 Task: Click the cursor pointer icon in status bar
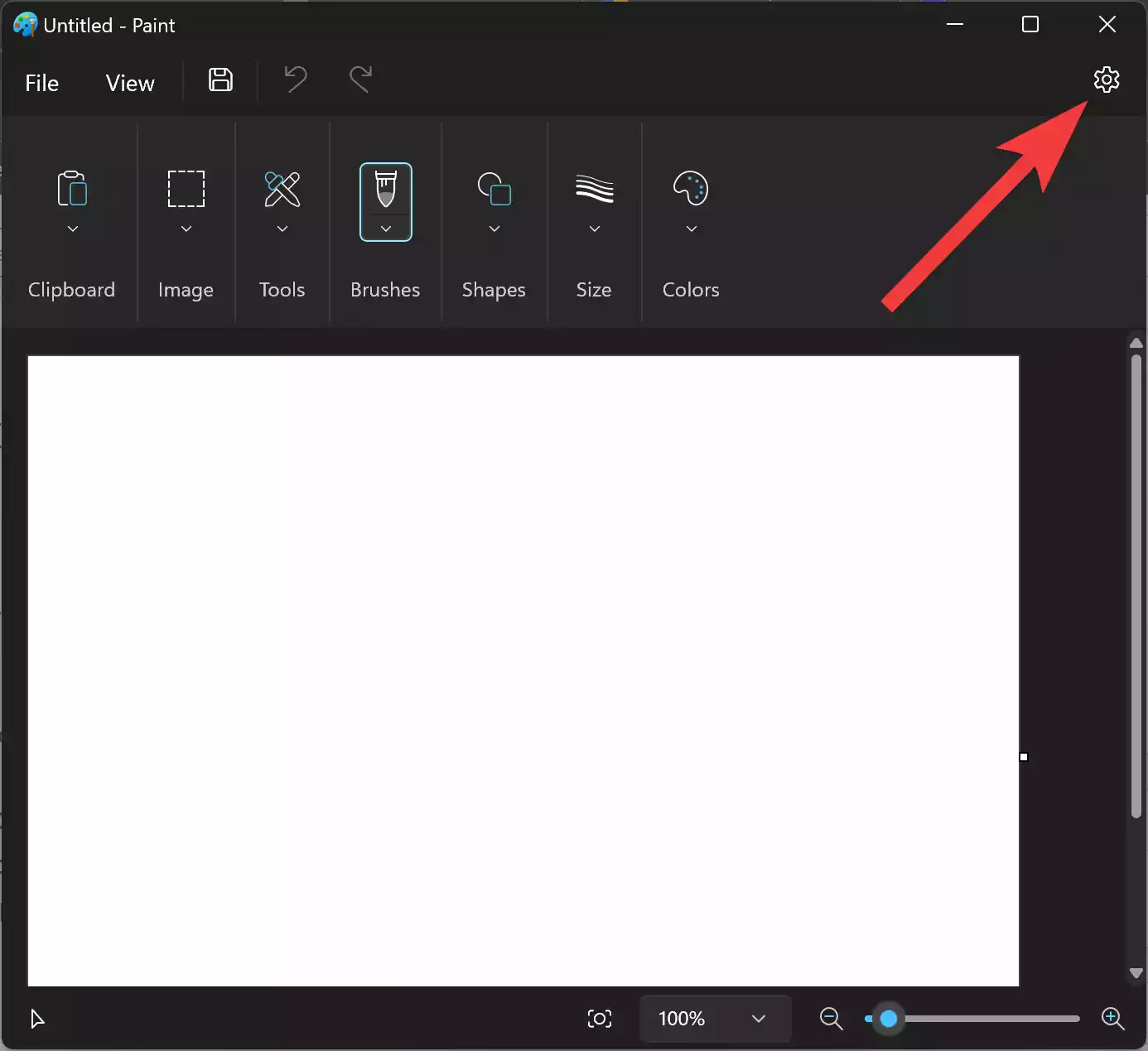[x=37, y=1019]
